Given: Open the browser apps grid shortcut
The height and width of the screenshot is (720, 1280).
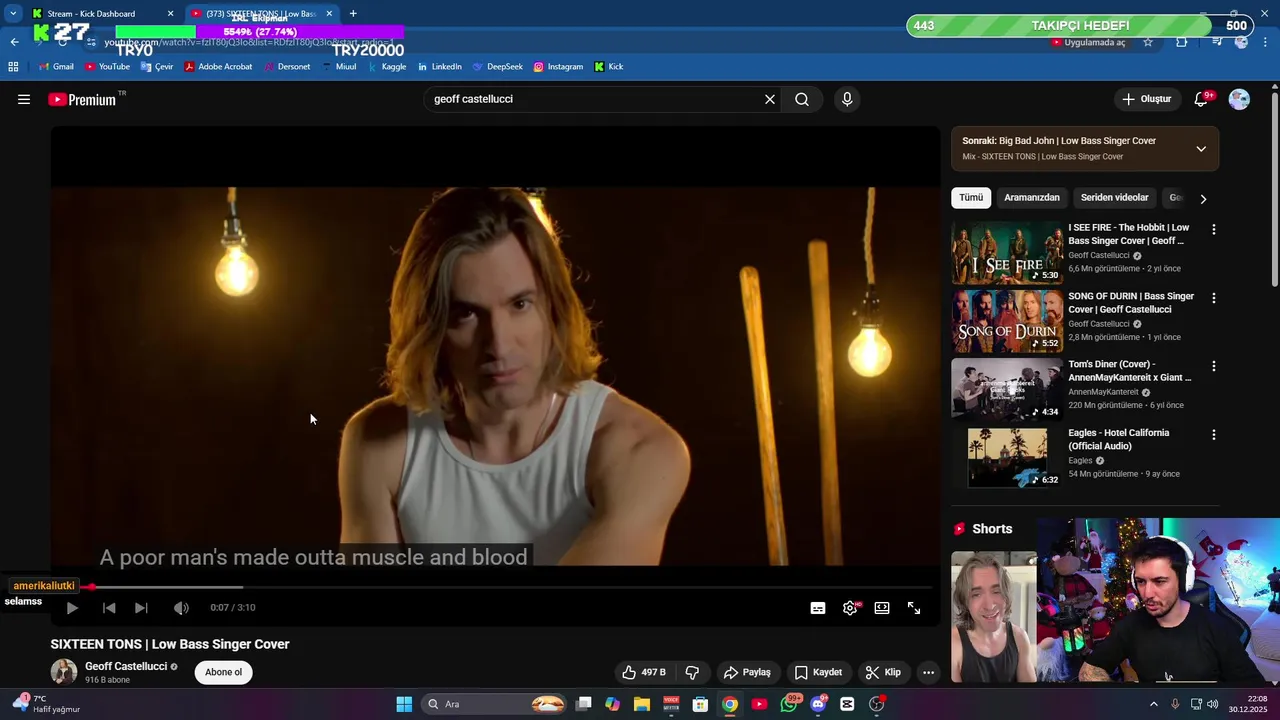Looking at the screenshot, I should point(13,67).
